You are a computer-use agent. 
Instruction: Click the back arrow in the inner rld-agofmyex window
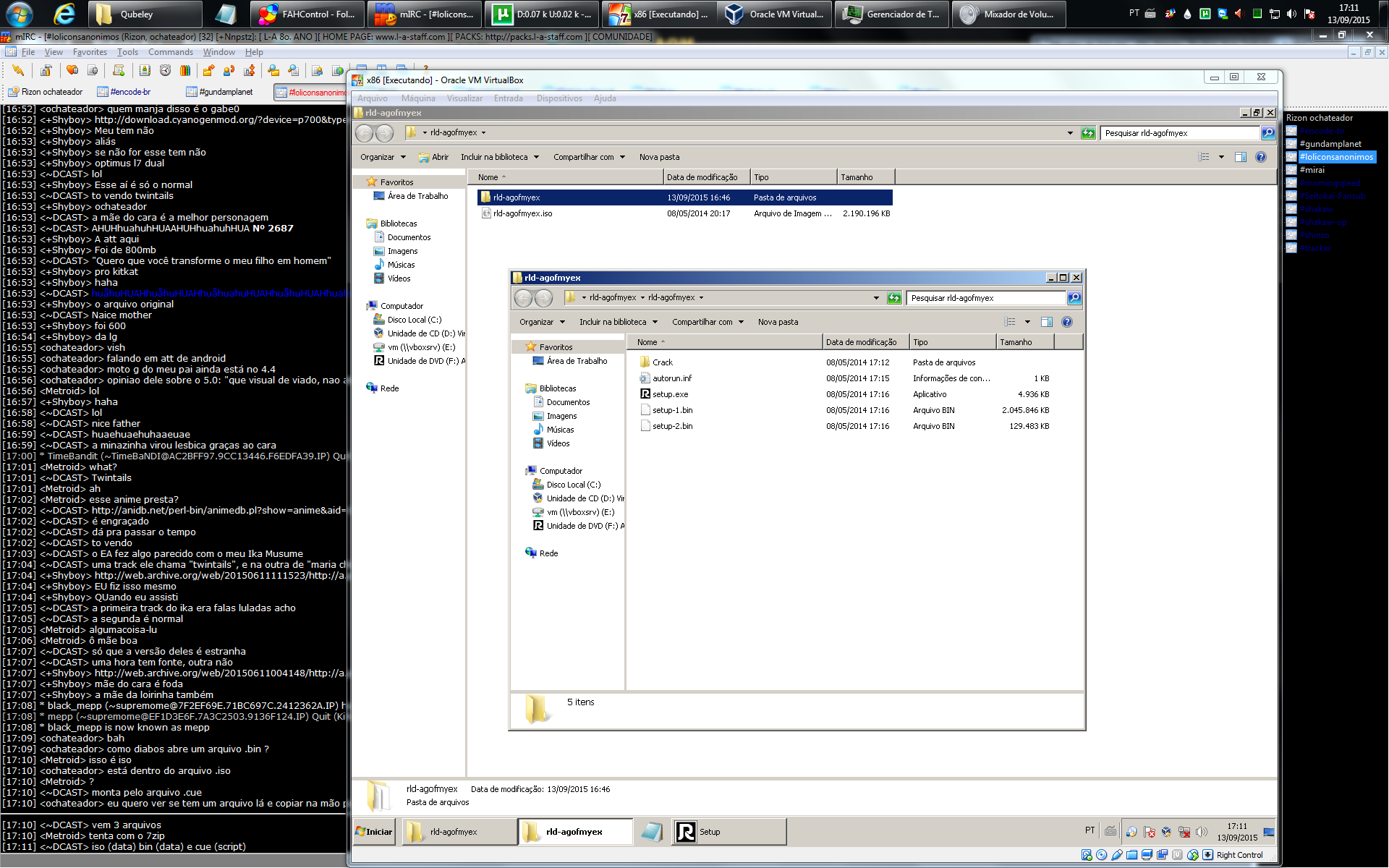click(523, 298)
